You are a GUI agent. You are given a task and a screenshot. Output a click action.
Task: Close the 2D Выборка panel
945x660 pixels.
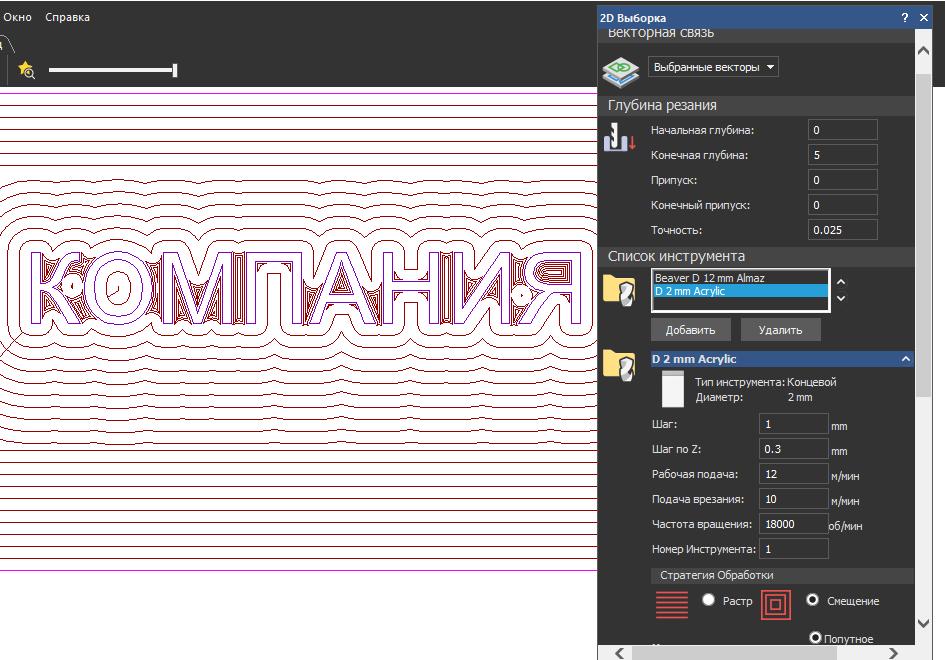[x=924, y=17]
